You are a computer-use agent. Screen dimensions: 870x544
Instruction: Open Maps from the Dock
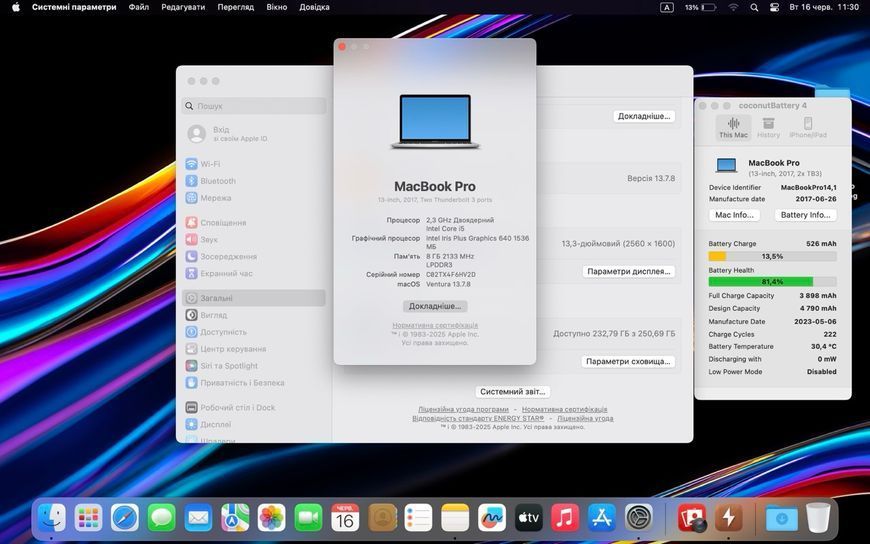pyautogui.click(x=235, y=518)
